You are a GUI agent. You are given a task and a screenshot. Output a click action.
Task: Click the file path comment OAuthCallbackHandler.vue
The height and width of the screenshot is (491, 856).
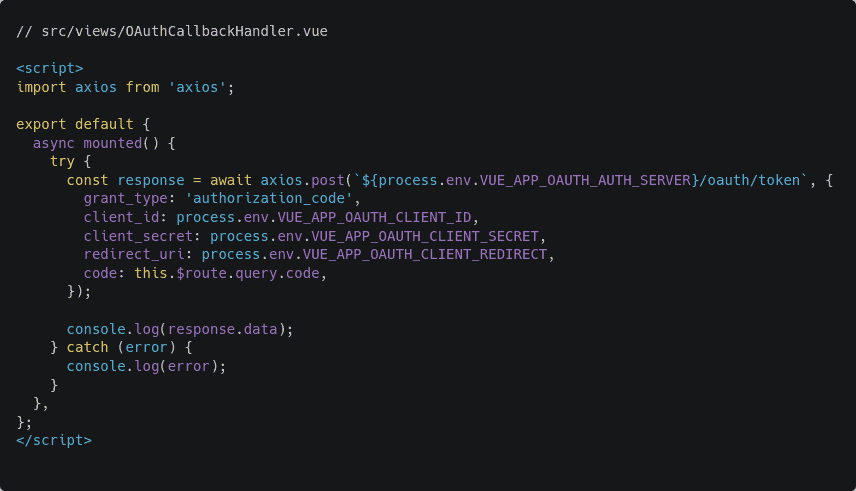[172, 32]
